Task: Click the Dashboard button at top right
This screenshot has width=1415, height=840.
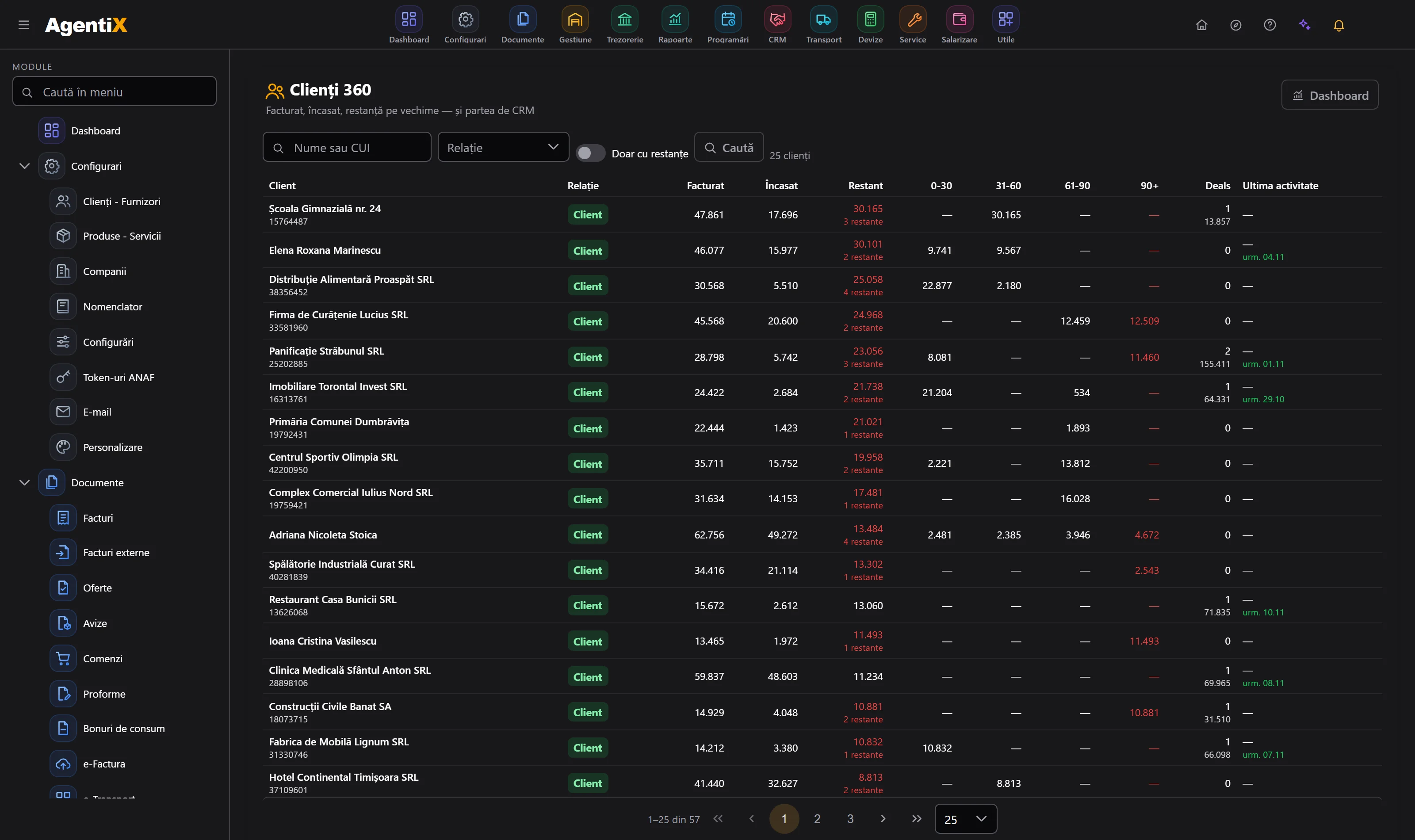Action: 1330,95
